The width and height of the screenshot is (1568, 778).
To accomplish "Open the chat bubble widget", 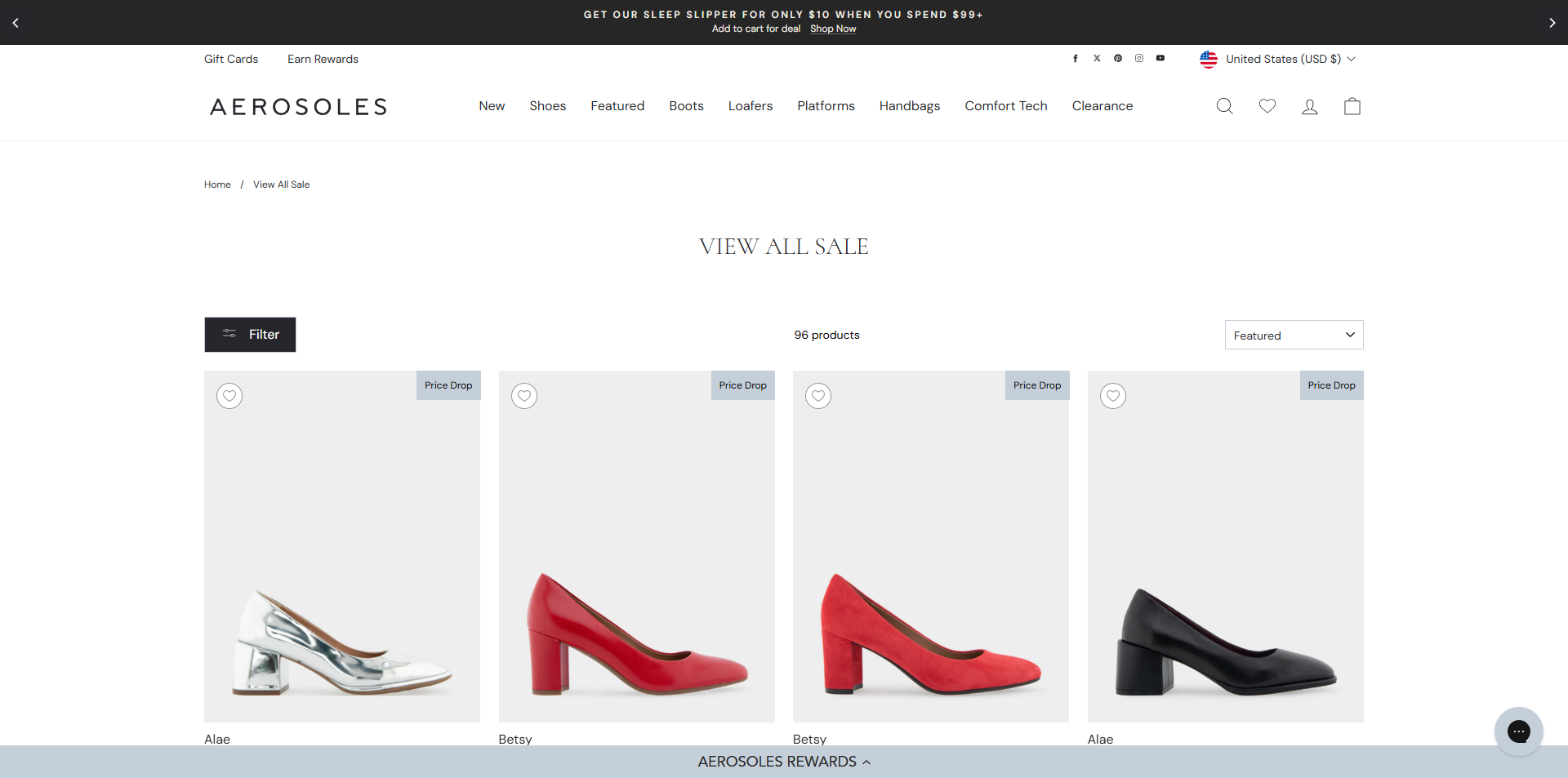I will [1518, 731].
